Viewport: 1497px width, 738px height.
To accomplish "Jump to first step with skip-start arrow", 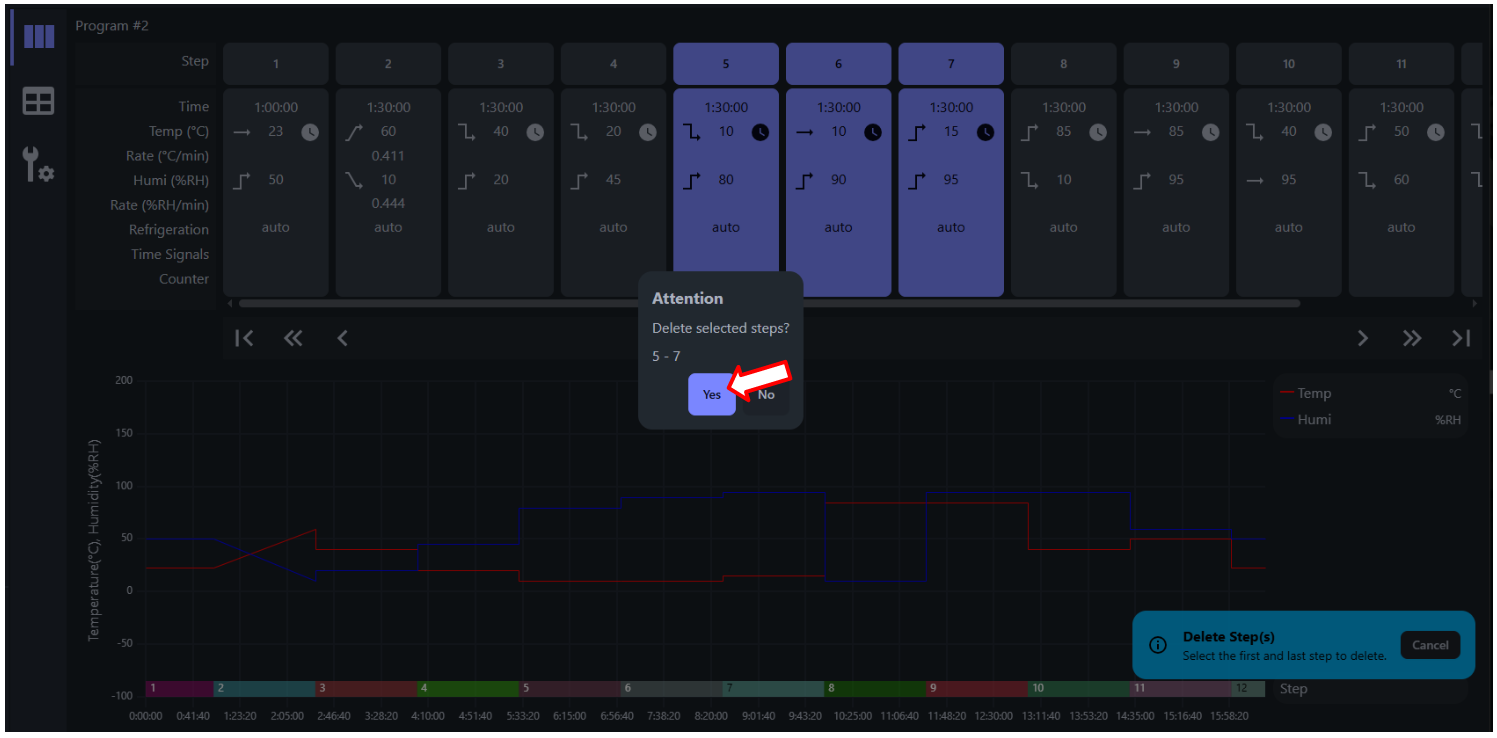I will click(244, 338).
